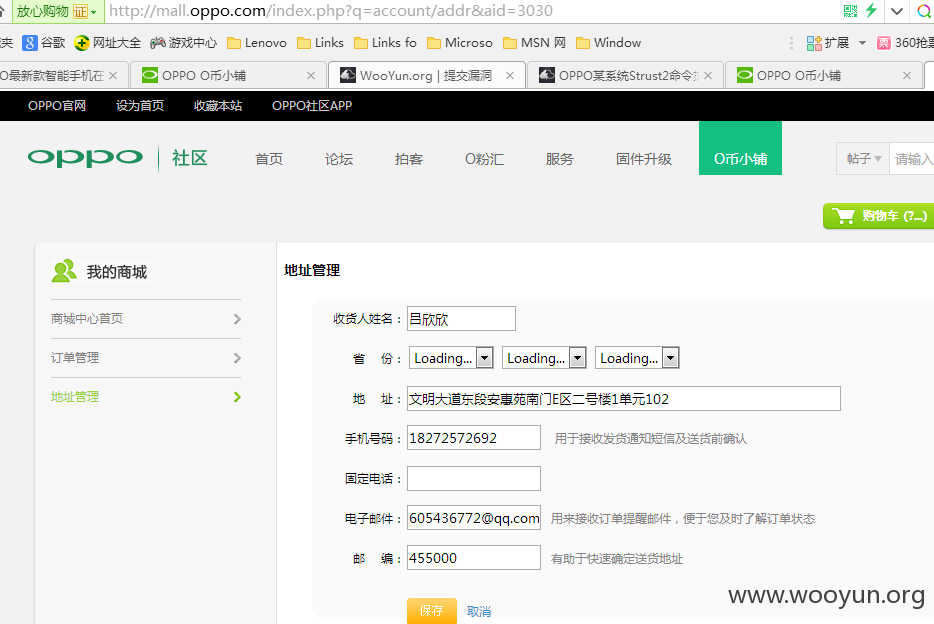Click the 地址 address input field

(624, 398)
